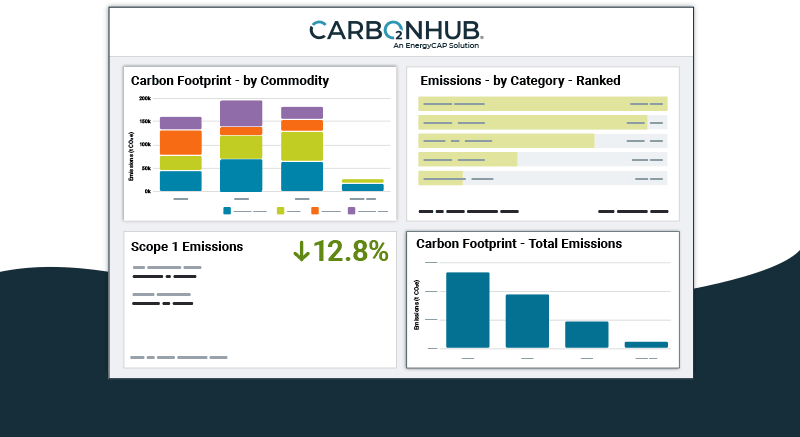
Task: Click the smallest bar in Total Emissions chart
Action: pos(646,344)
